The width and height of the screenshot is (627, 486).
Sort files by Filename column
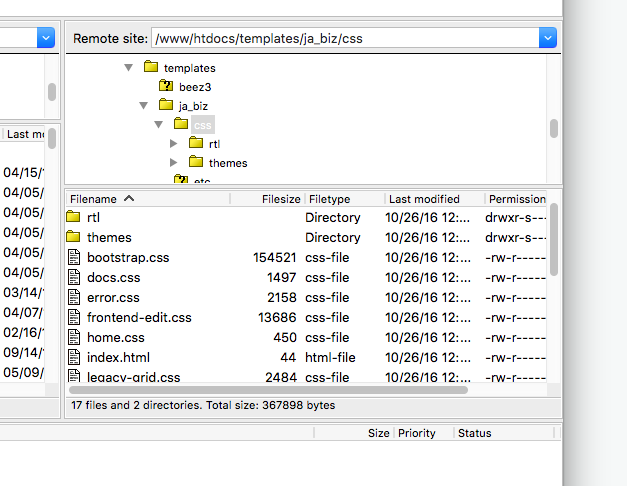[x=100, y=199]
